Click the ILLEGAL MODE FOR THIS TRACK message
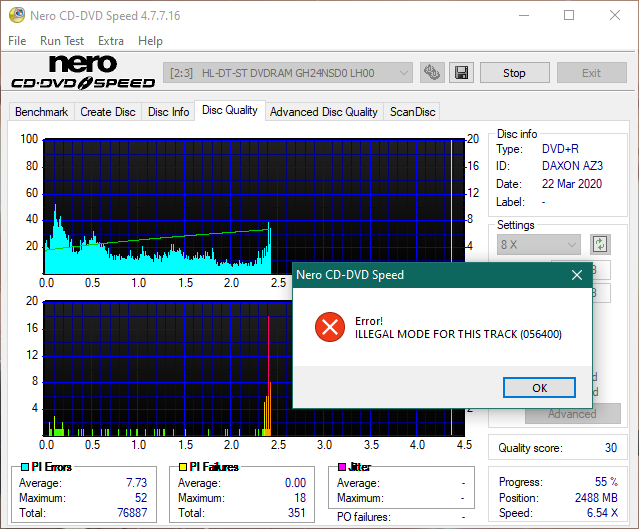The width and height of the screenshot is (639, 529). click(458, 334)
